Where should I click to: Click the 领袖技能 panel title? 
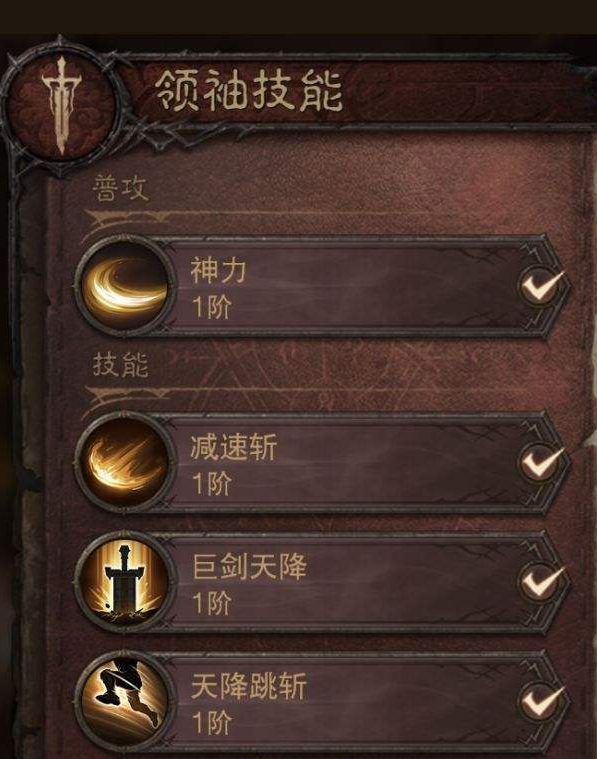coord(249,90)
